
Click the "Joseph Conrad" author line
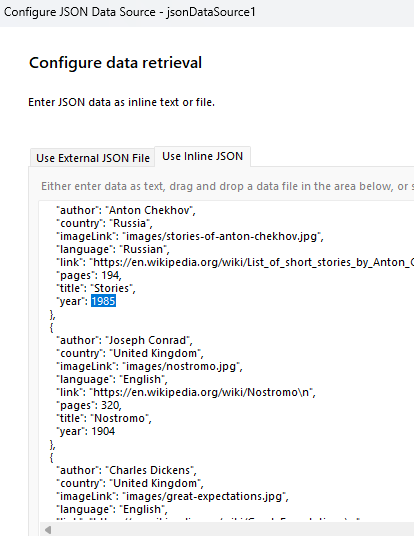124,340
